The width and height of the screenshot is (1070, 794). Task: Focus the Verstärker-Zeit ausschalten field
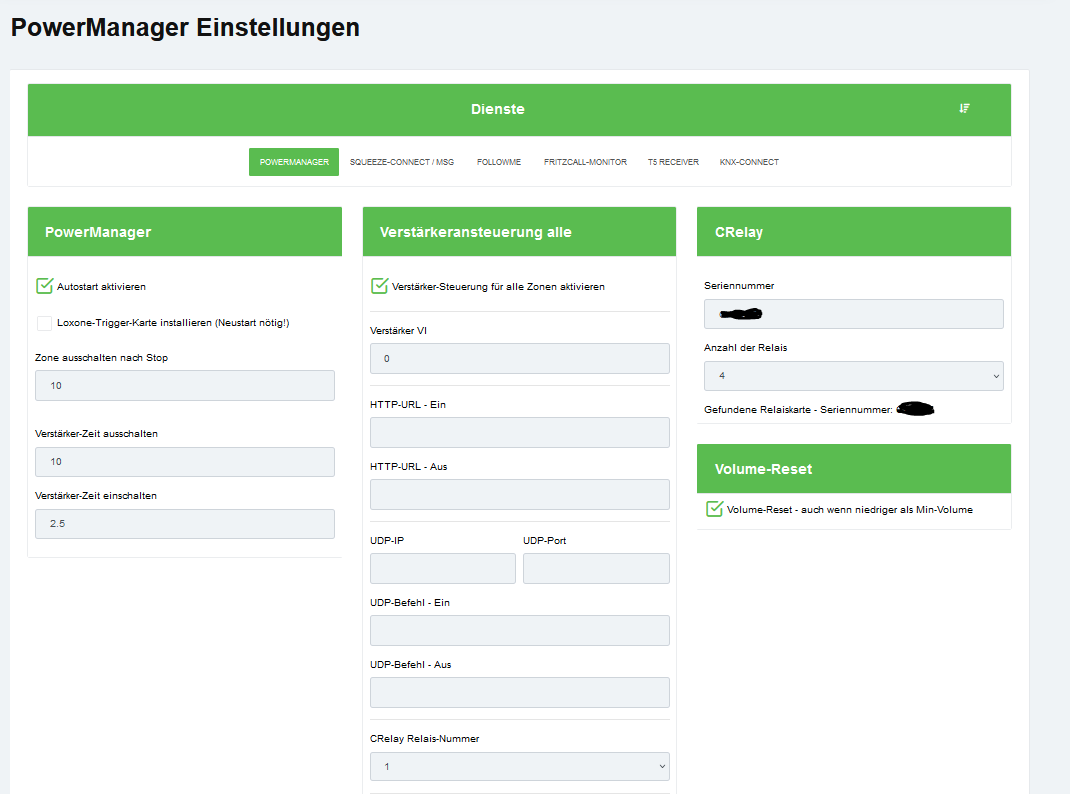[x=185, y=462]
